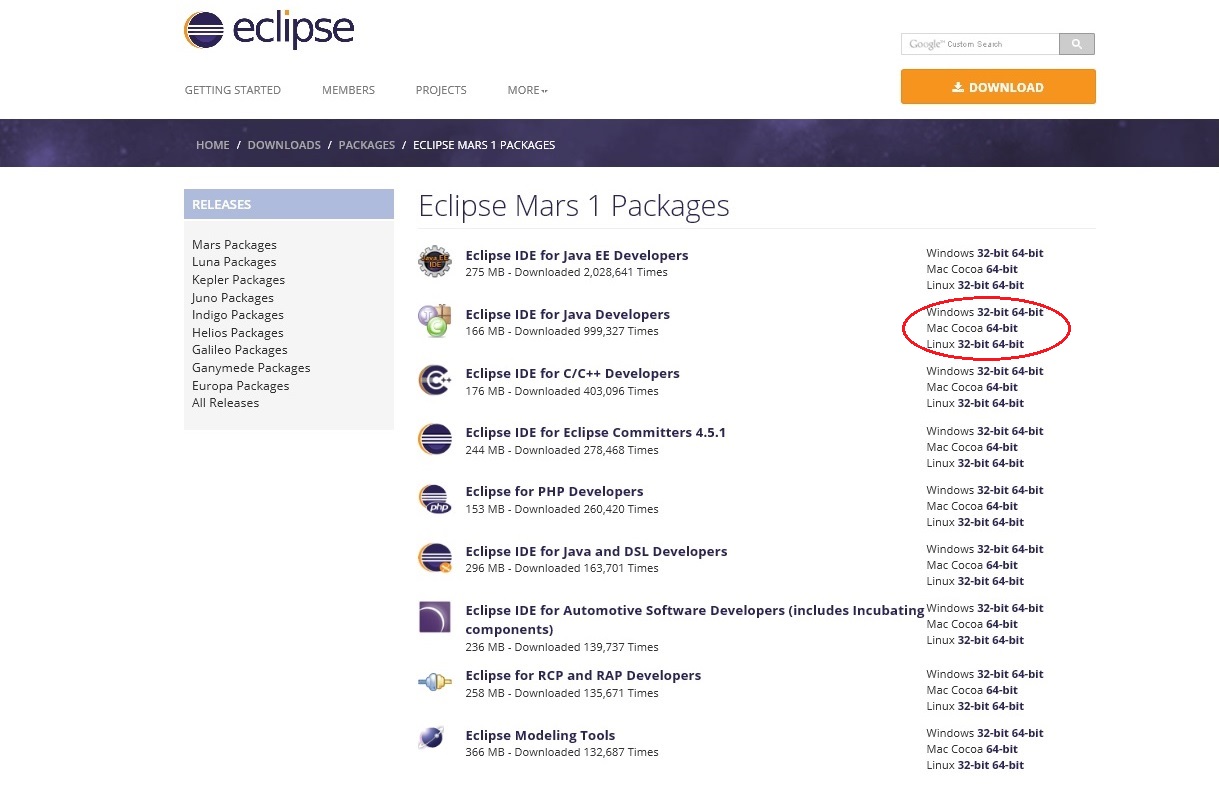
Task: Click the PHP Developers package icon
Action: [435, 499]
